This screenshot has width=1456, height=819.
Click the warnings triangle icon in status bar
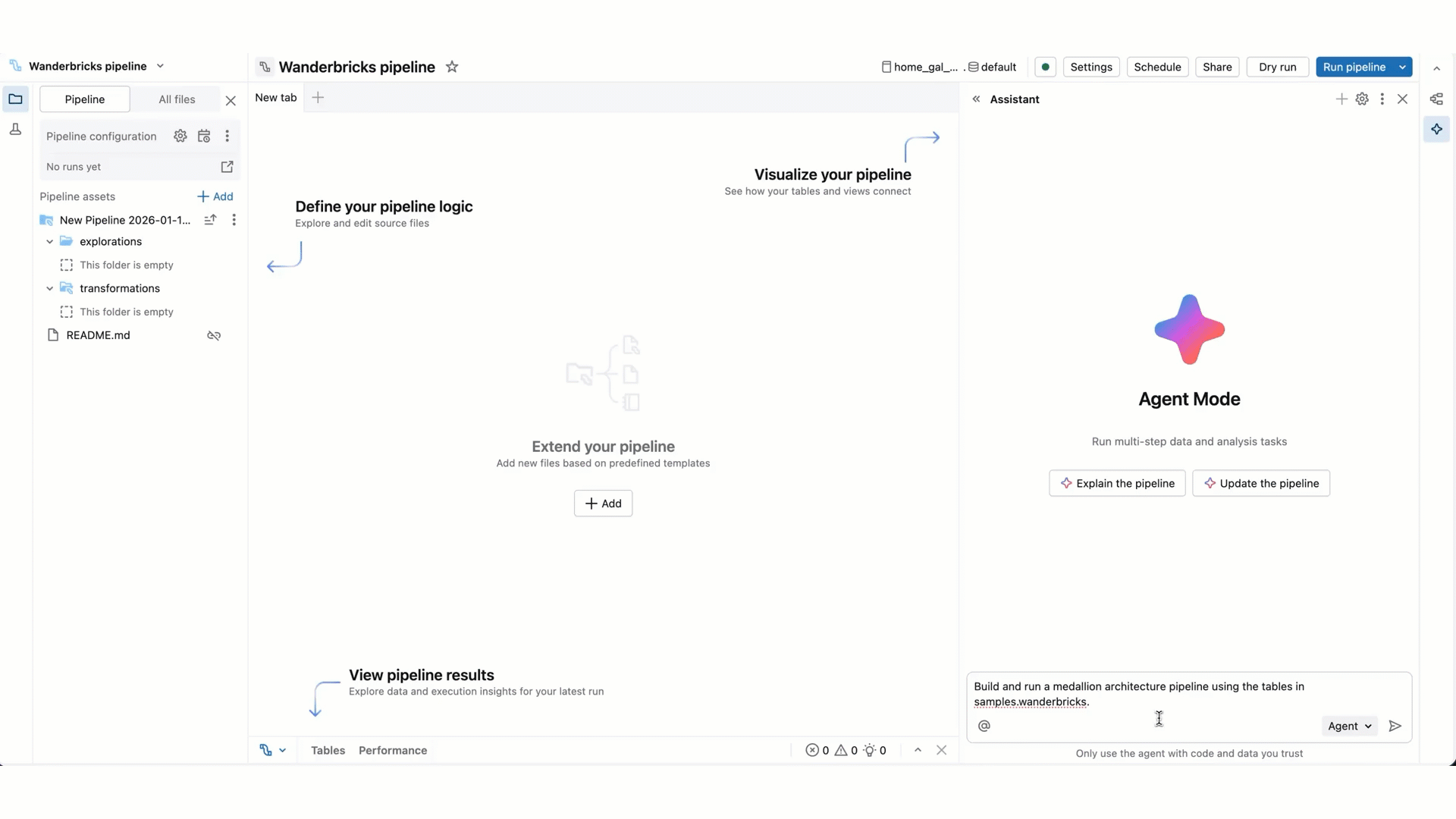coord(842,750)
